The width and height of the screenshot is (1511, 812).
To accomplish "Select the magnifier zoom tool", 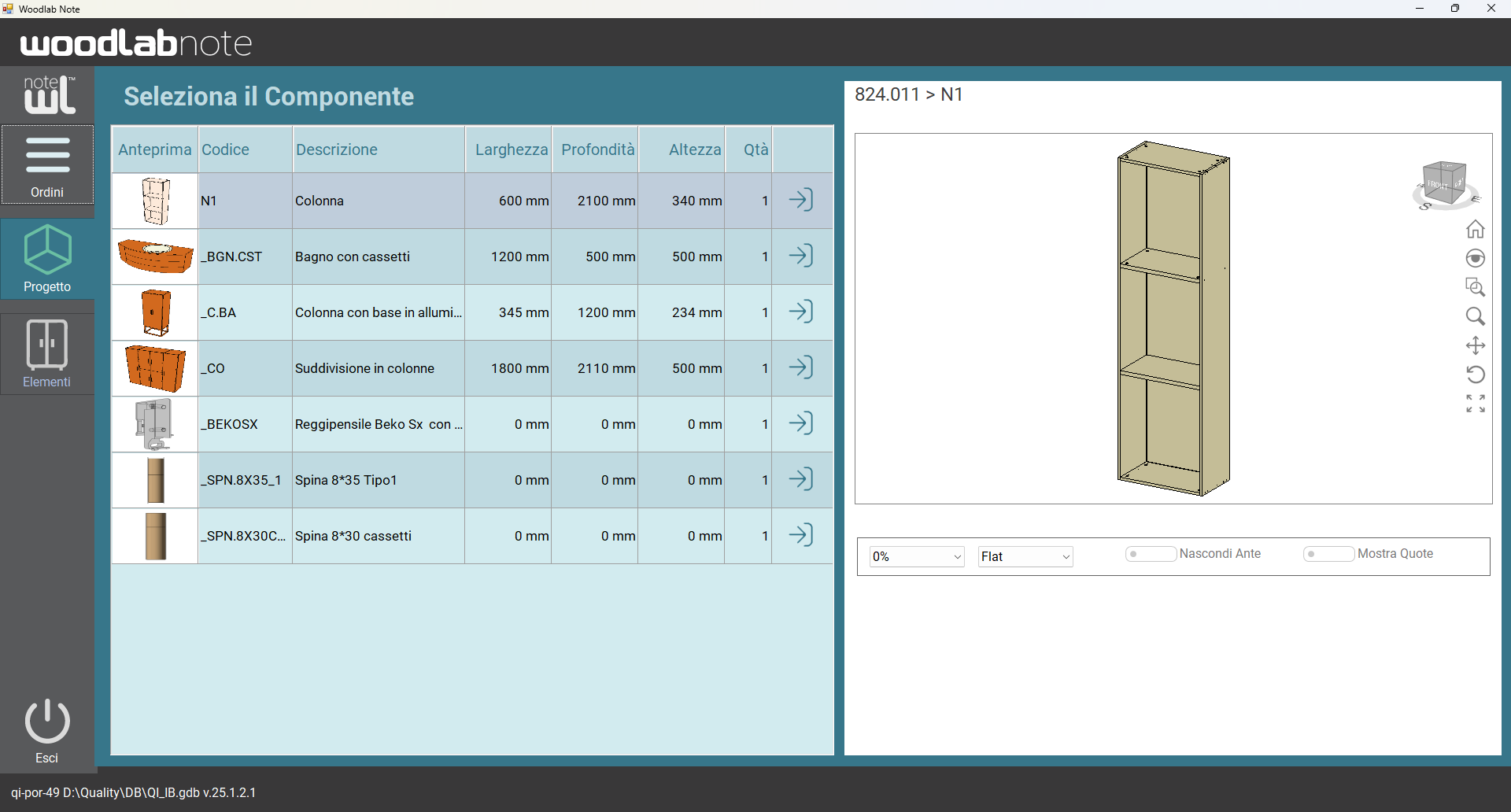I will [x=1476, y=316].
